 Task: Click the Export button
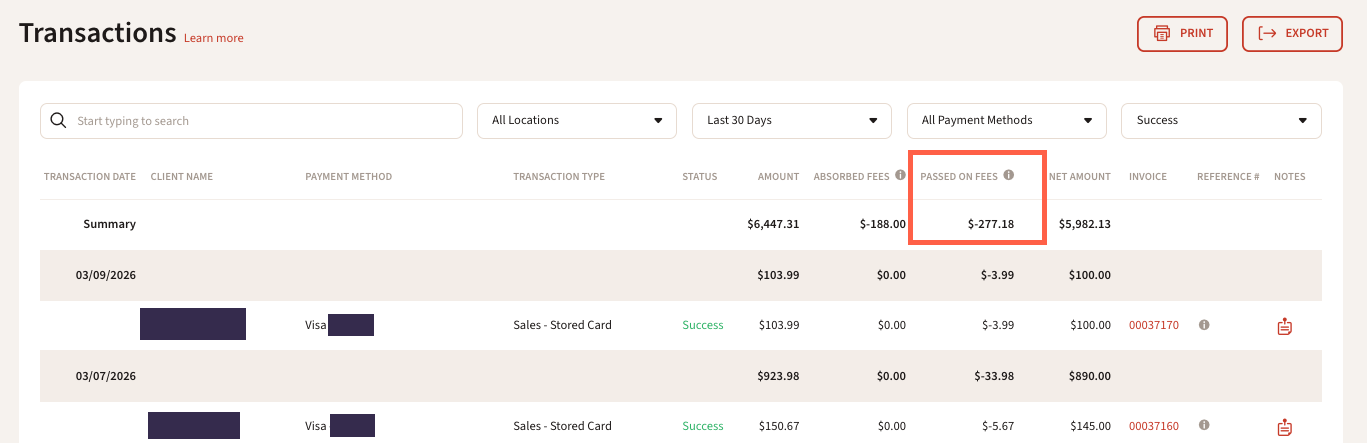pyautogui.click(x=1292, y=33)
